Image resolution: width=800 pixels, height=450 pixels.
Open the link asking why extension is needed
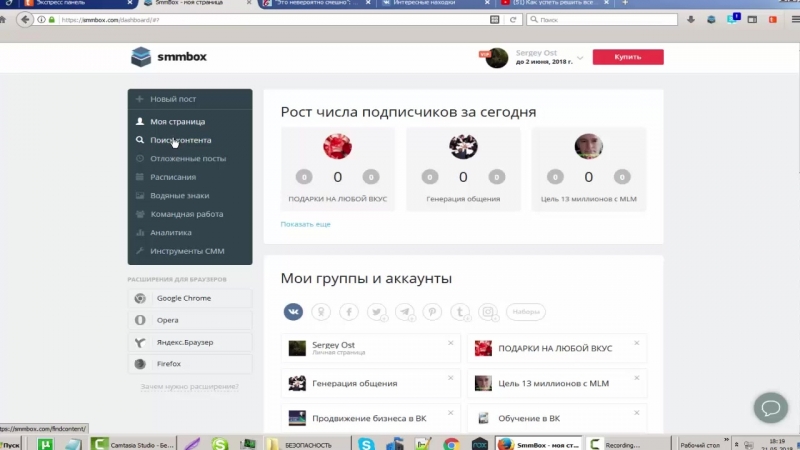pyautogui.click(x=190, y=386)
